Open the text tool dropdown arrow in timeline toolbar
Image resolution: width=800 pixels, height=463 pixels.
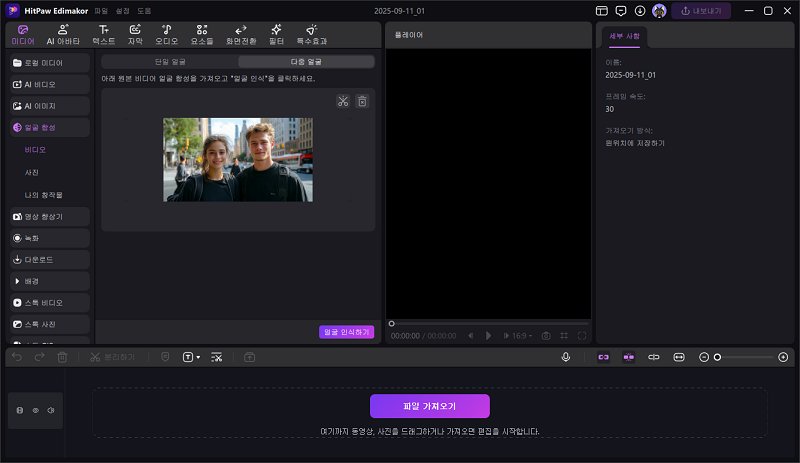[198, 357]
